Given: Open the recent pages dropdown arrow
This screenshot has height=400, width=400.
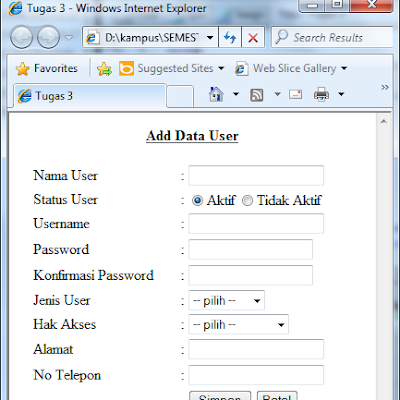Looking at the screenshot, I should tap(69, 38).
